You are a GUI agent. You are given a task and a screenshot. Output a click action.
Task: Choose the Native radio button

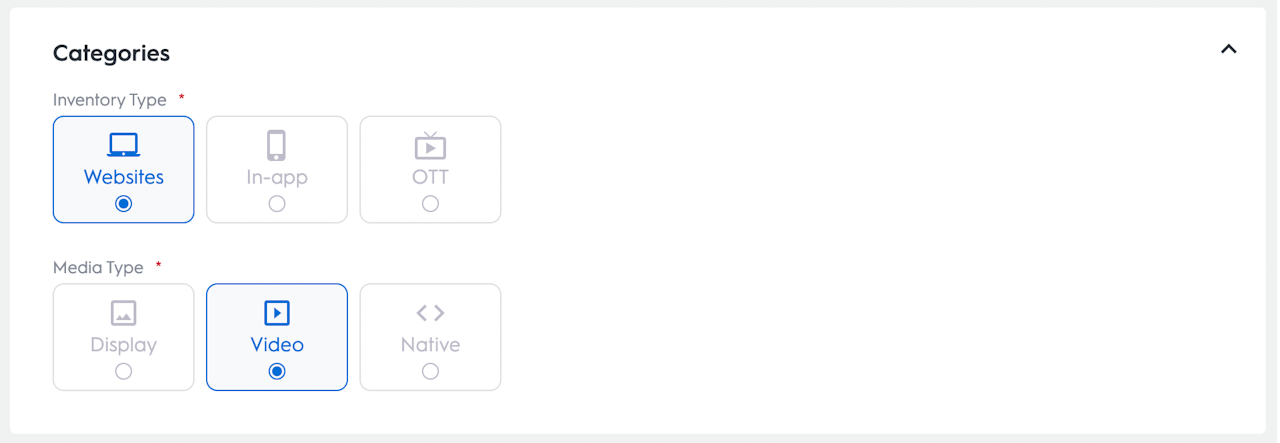[x=430, y=371]
